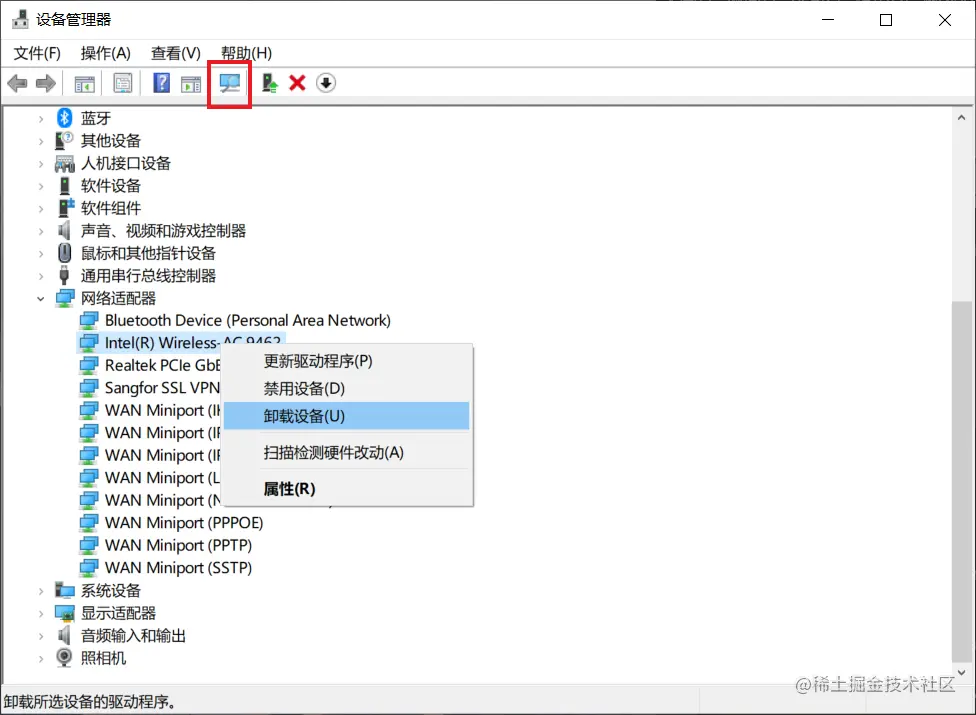Screen dimensions: 976x715
Task: Expand the 音频输入和输出 category
Action: click(41, 636)
